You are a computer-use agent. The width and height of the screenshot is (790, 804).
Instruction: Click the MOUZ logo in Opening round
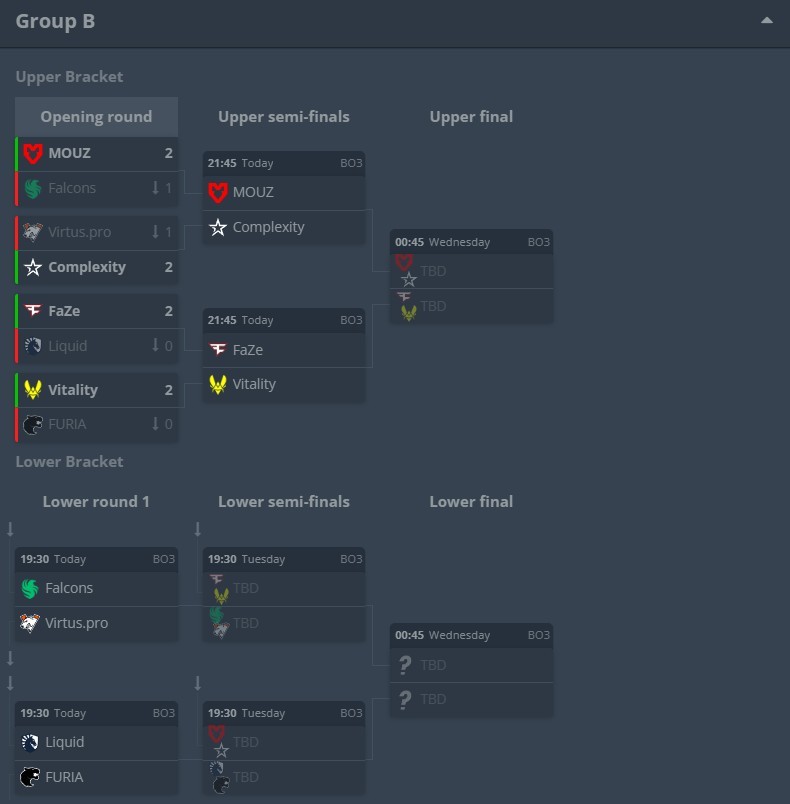click(x=33, y=153)
